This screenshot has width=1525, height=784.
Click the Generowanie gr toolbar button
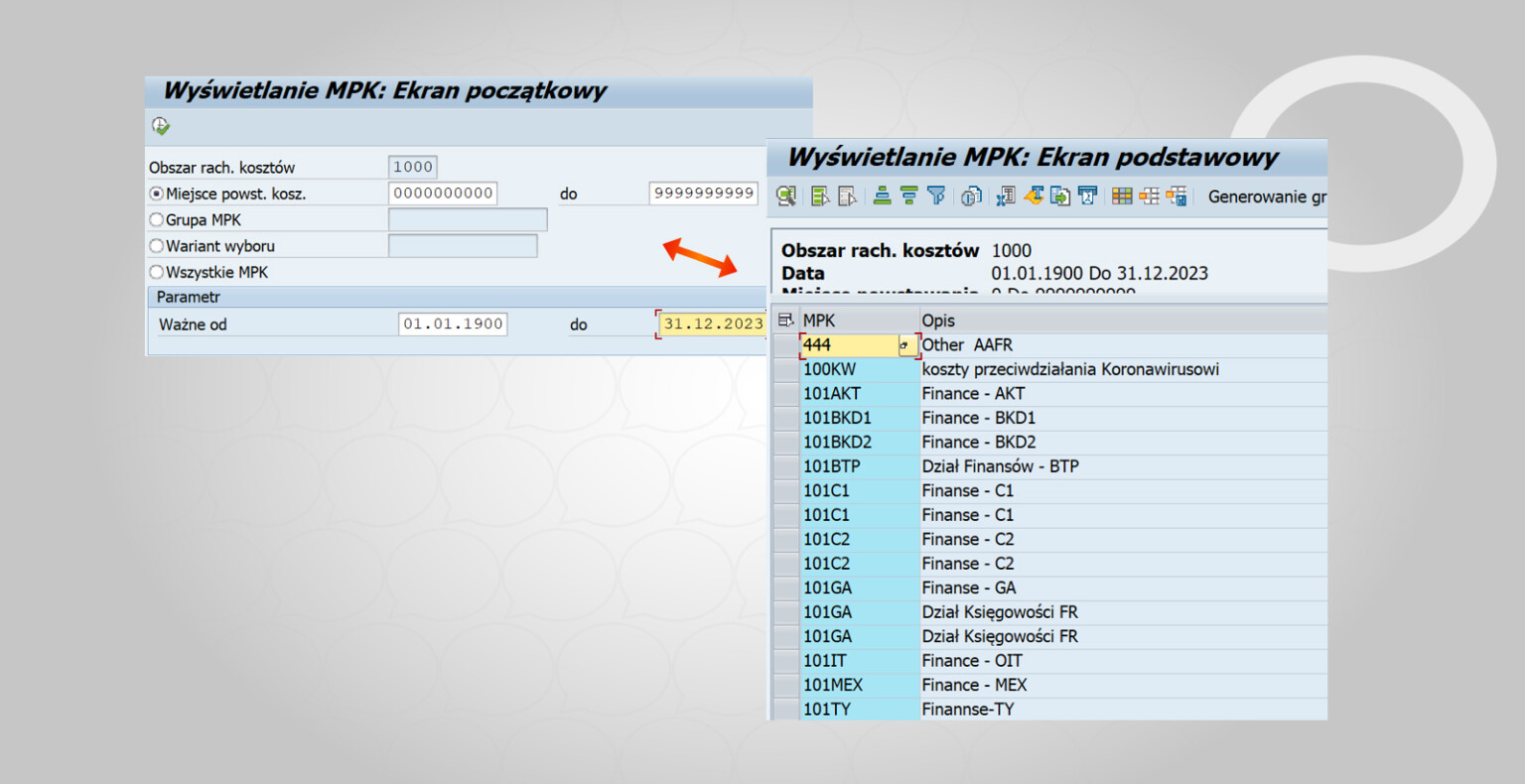1263,196
